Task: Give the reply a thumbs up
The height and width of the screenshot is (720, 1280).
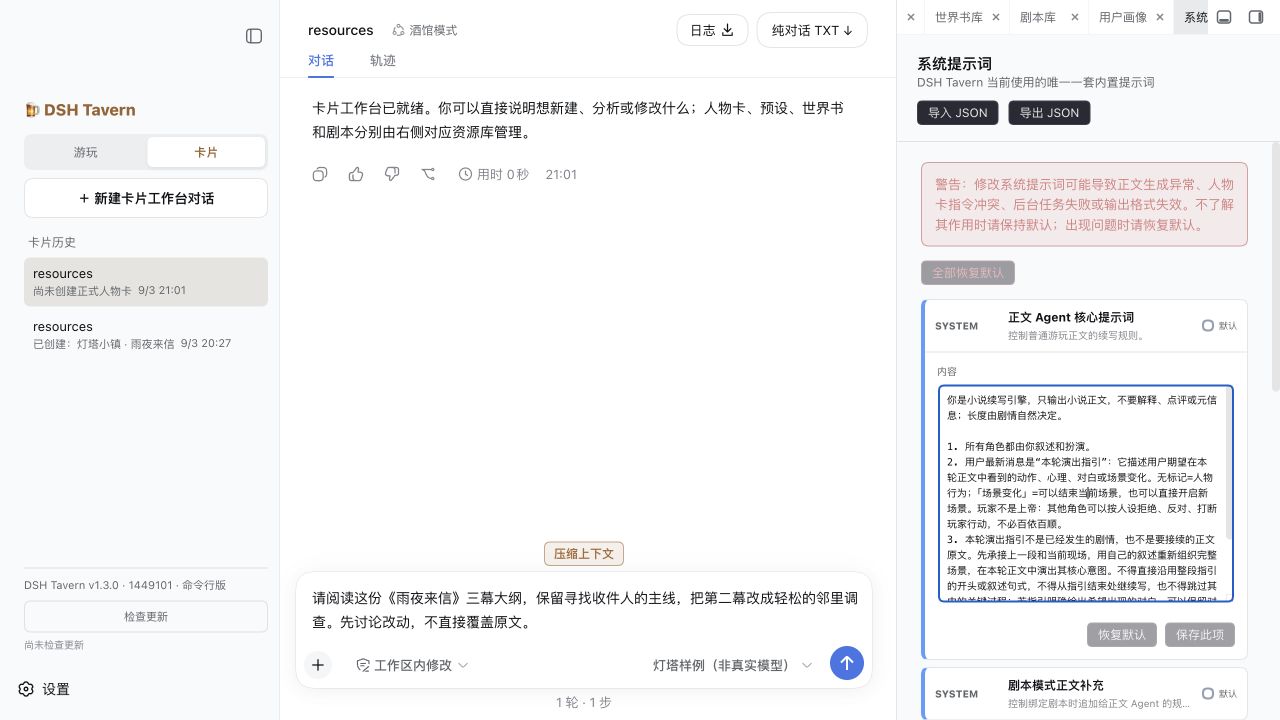Action: pyautogui.click(x=356, y=174)
